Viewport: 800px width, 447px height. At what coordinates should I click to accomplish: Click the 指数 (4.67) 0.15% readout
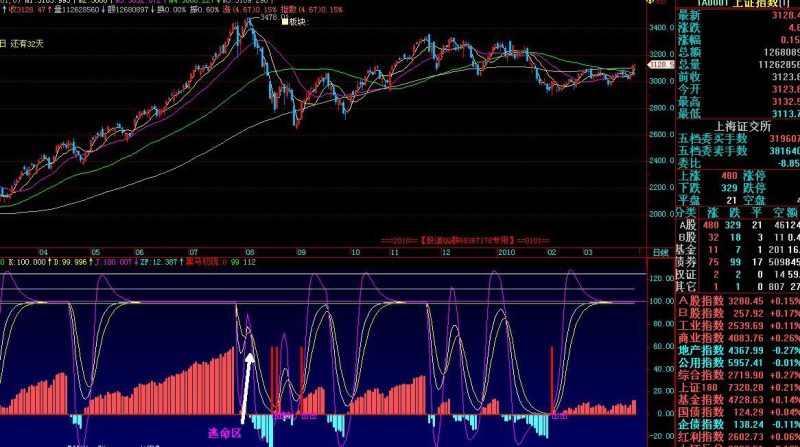tap(311, 9)
